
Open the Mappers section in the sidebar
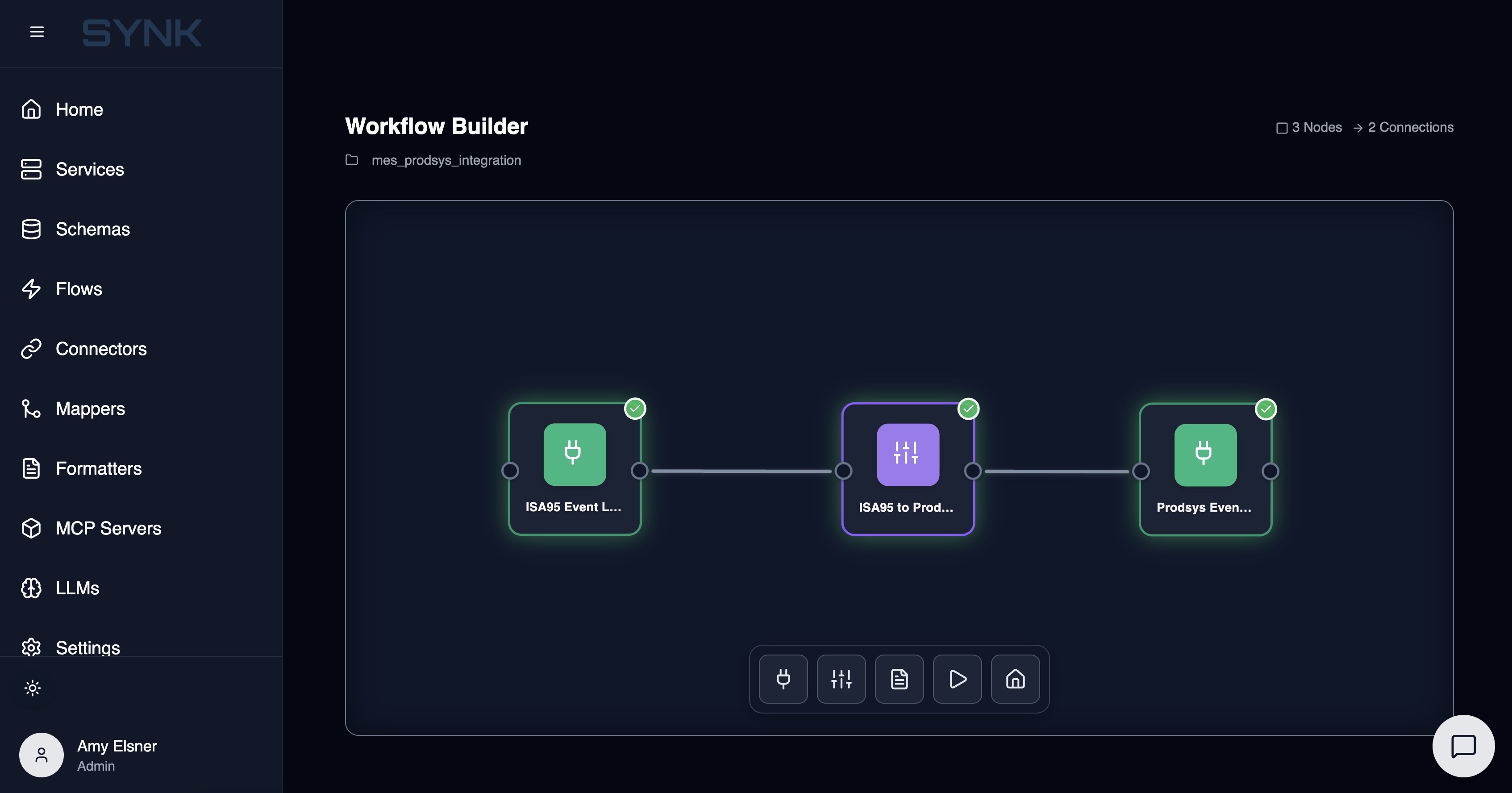click(x=90, y=409)
